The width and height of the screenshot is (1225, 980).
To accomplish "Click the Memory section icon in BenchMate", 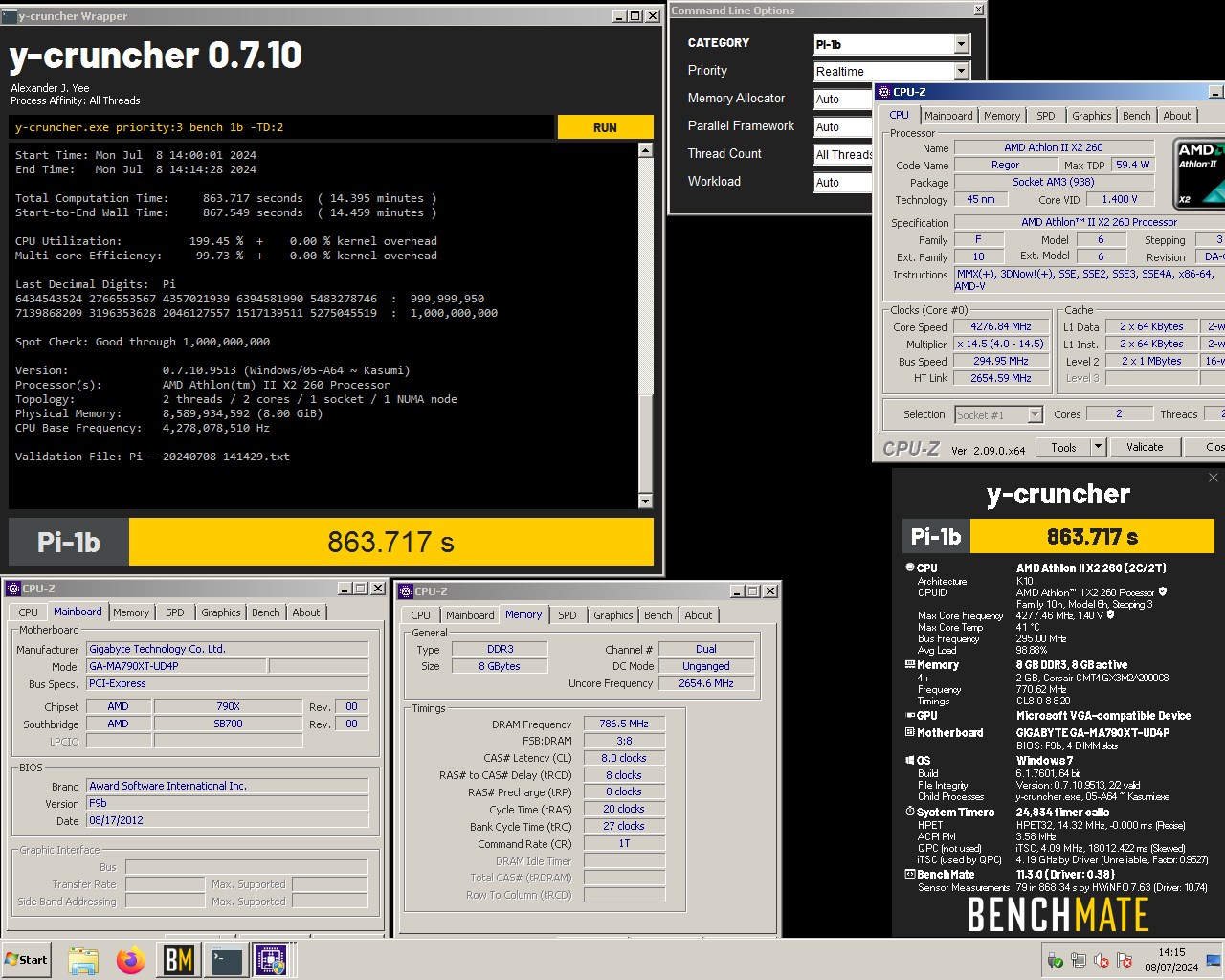I will (910, 664).
